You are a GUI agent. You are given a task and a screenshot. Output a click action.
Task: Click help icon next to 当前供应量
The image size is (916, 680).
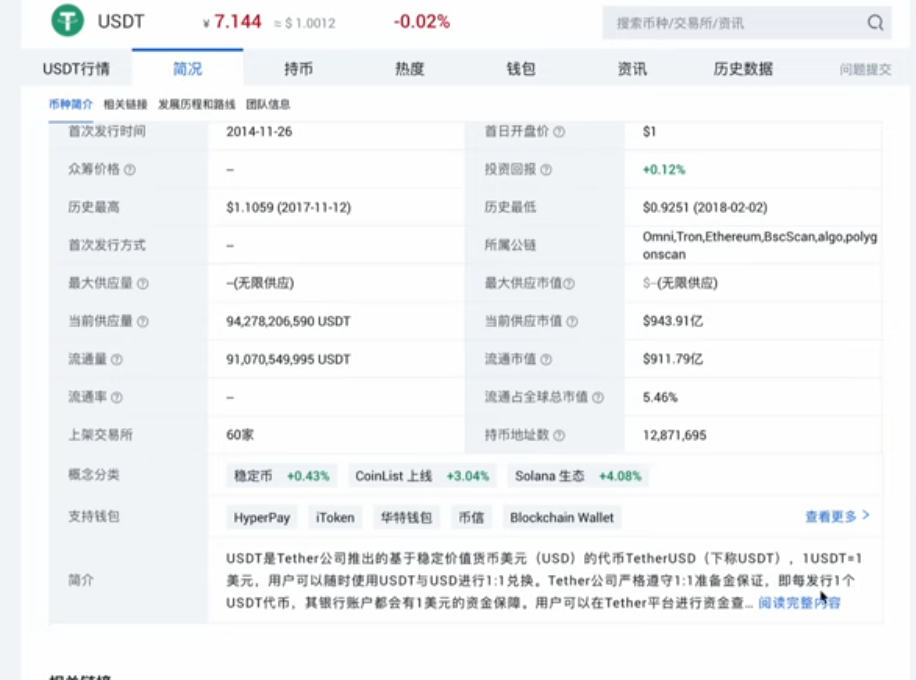point(143,322)
